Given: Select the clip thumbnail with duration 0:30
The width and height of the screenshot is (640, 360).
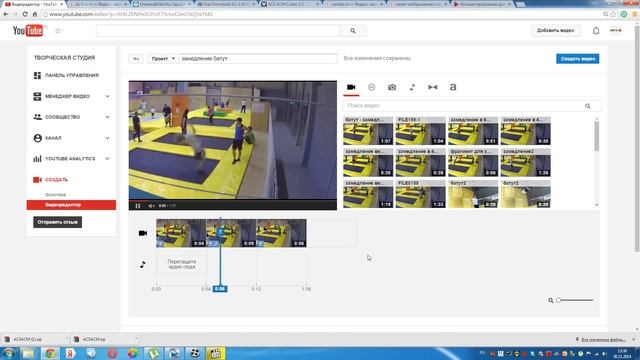Looking at the screenshot, I should [525, 131].
